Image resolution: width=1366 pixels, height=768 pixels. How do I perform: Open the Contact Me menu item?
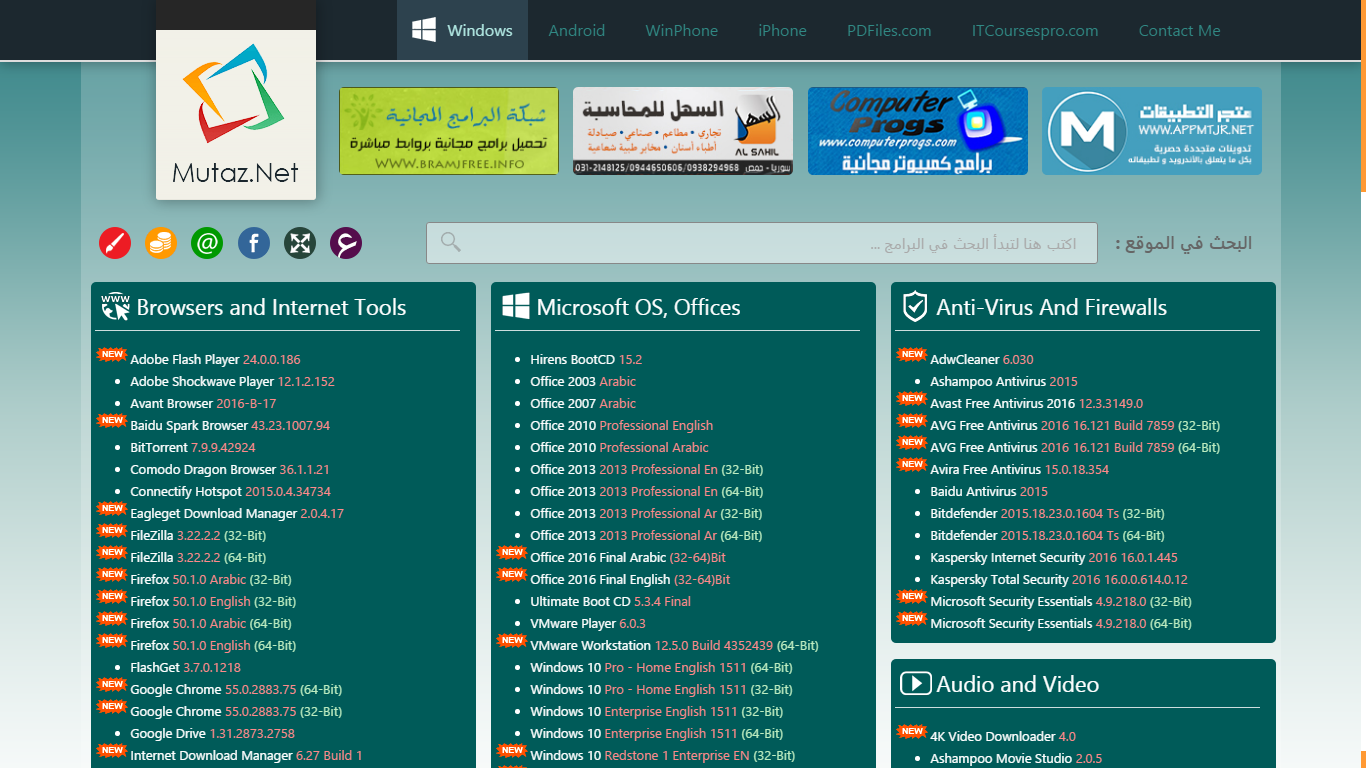click(1180, 31)
